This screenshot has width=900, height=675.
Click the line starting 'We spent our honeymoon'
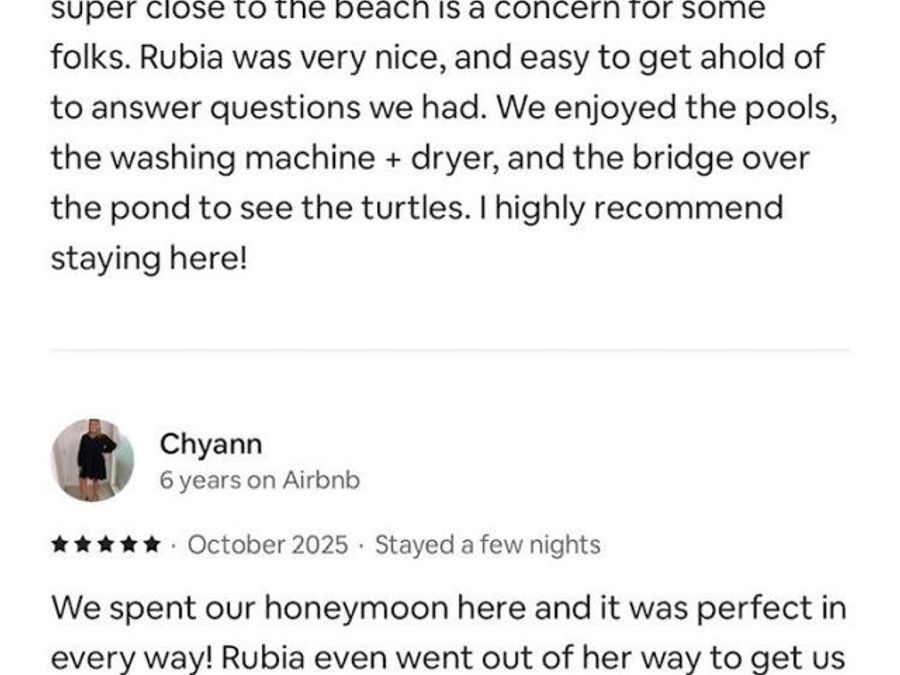pos(449,608)
